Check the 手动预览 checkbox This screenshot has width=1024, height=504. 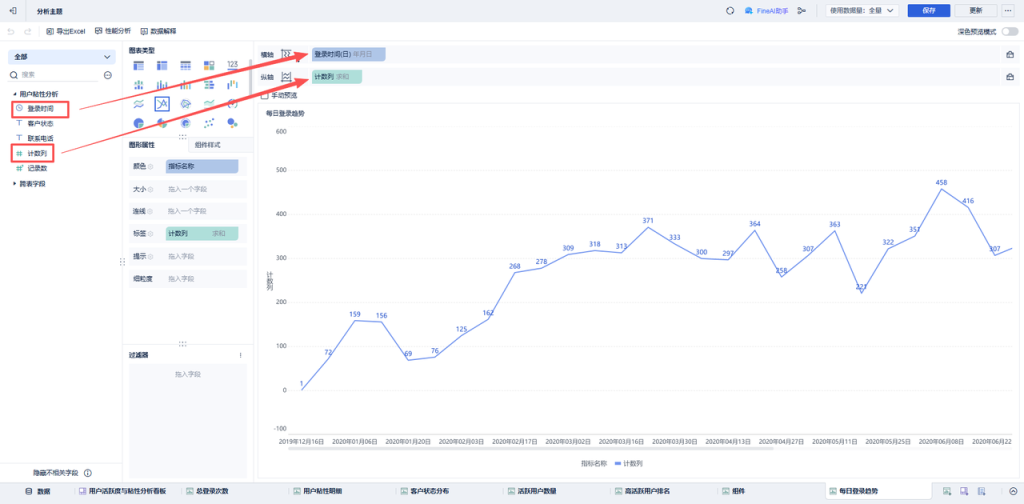(x=264, y=95)
